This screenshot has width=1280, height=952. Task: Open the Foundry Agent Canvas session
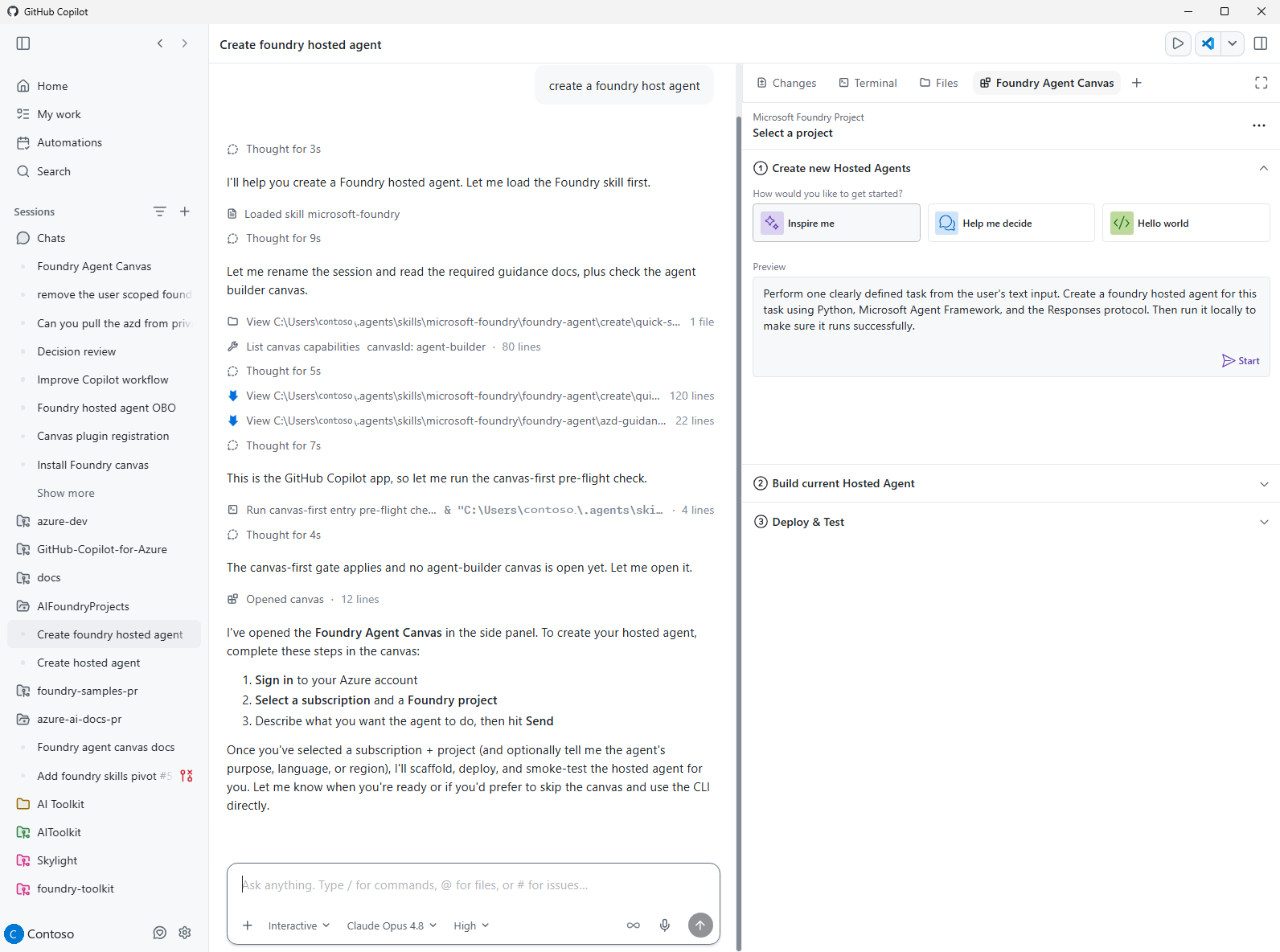coord(94,266)
